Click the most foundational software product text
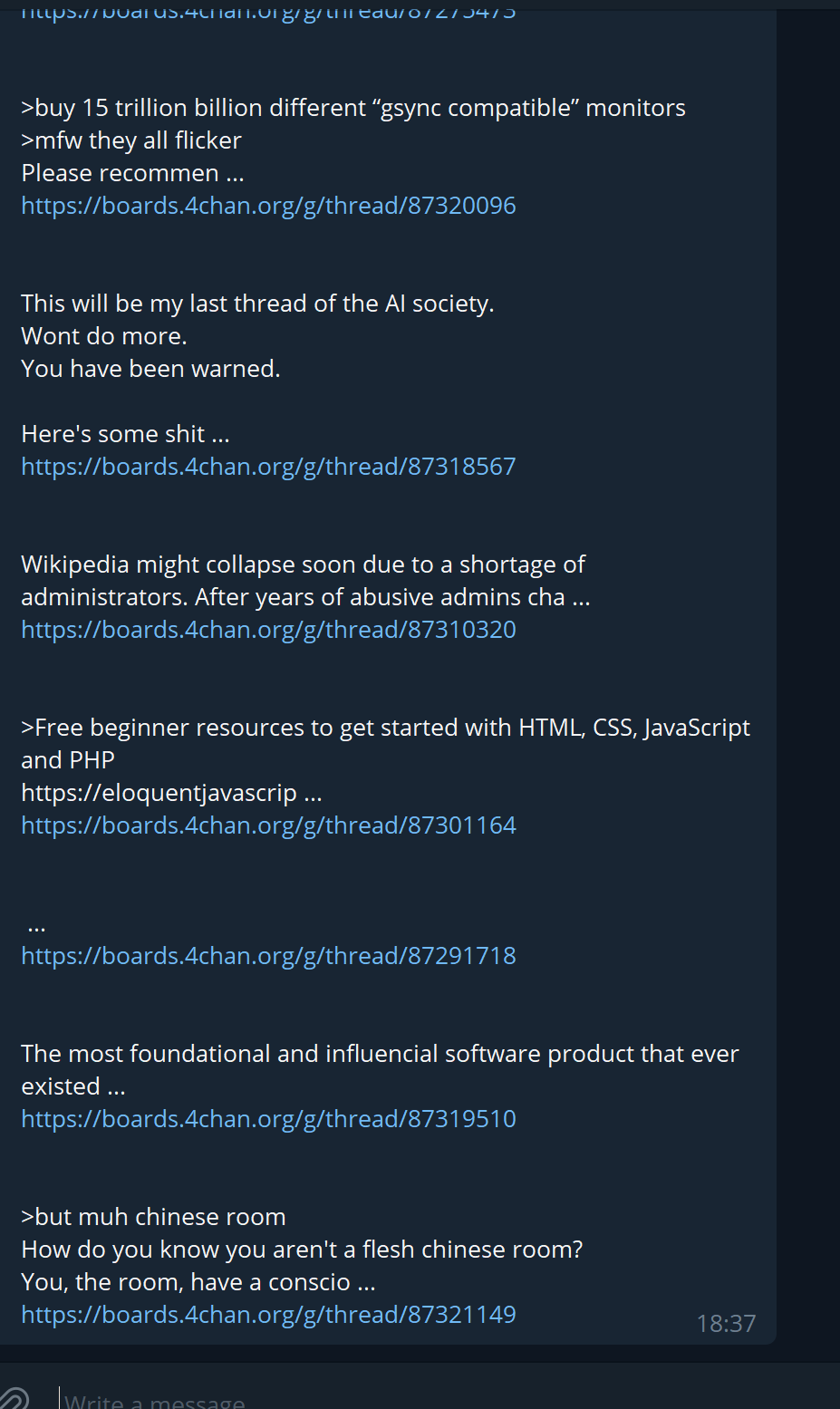840x1409 pixels. point(380,1070)
